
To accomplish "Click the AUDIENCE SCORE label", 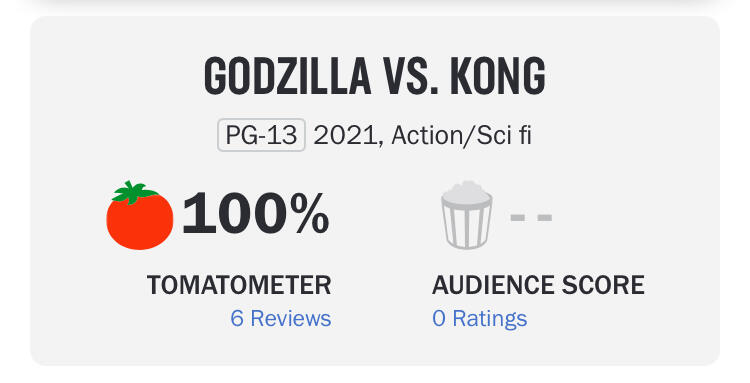I will (x=538, y=285).
